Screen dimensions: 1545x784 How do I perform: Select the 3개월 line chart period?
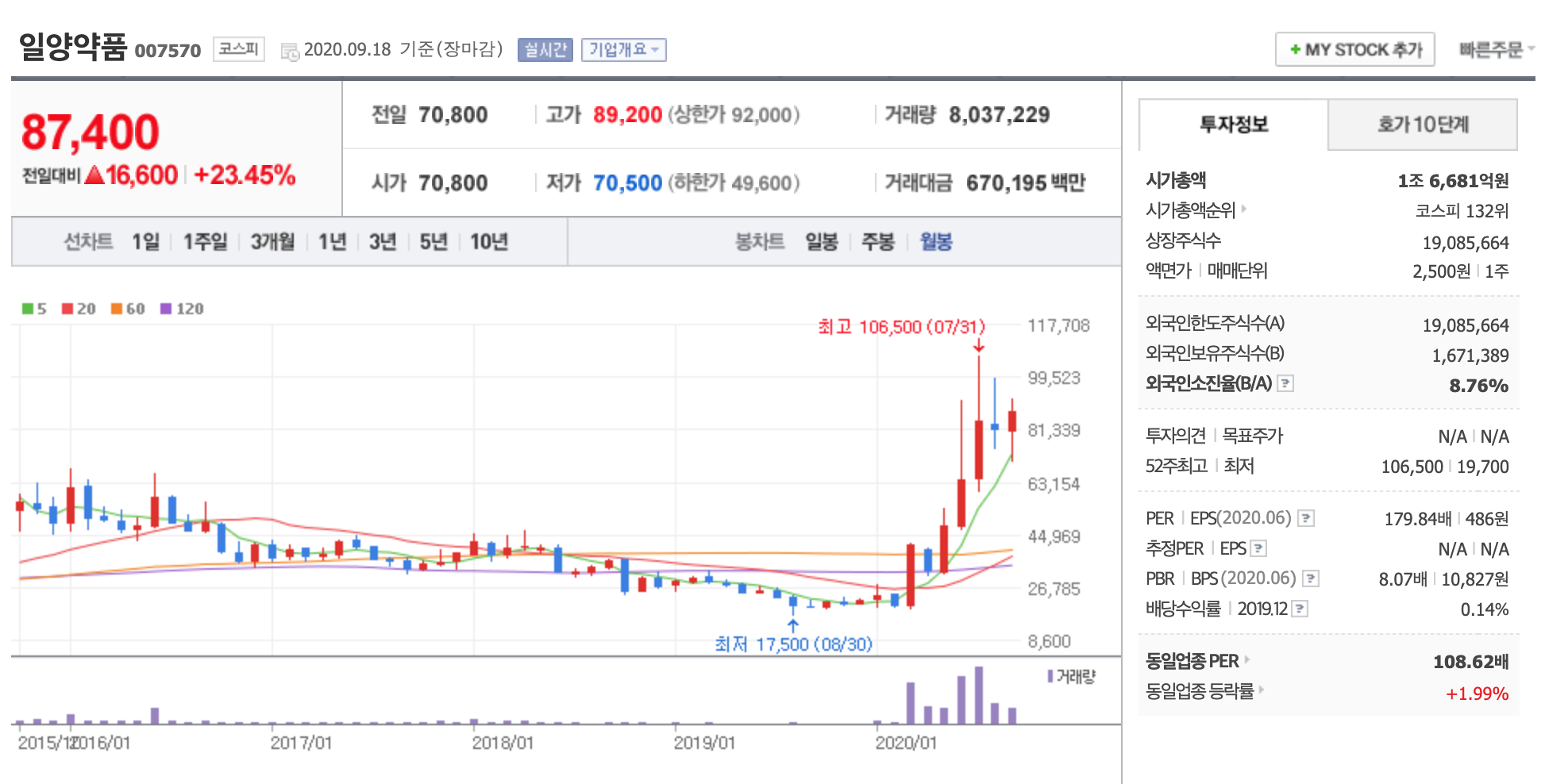point(272,242)
